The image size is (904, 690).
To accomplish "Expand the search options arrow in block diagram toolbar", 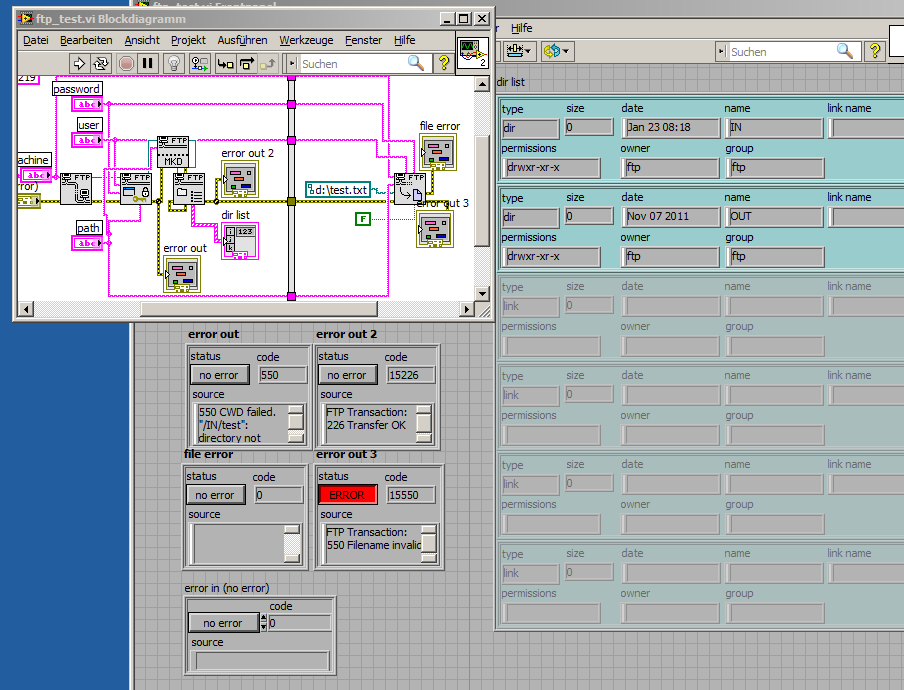I will tap(291, 63).
